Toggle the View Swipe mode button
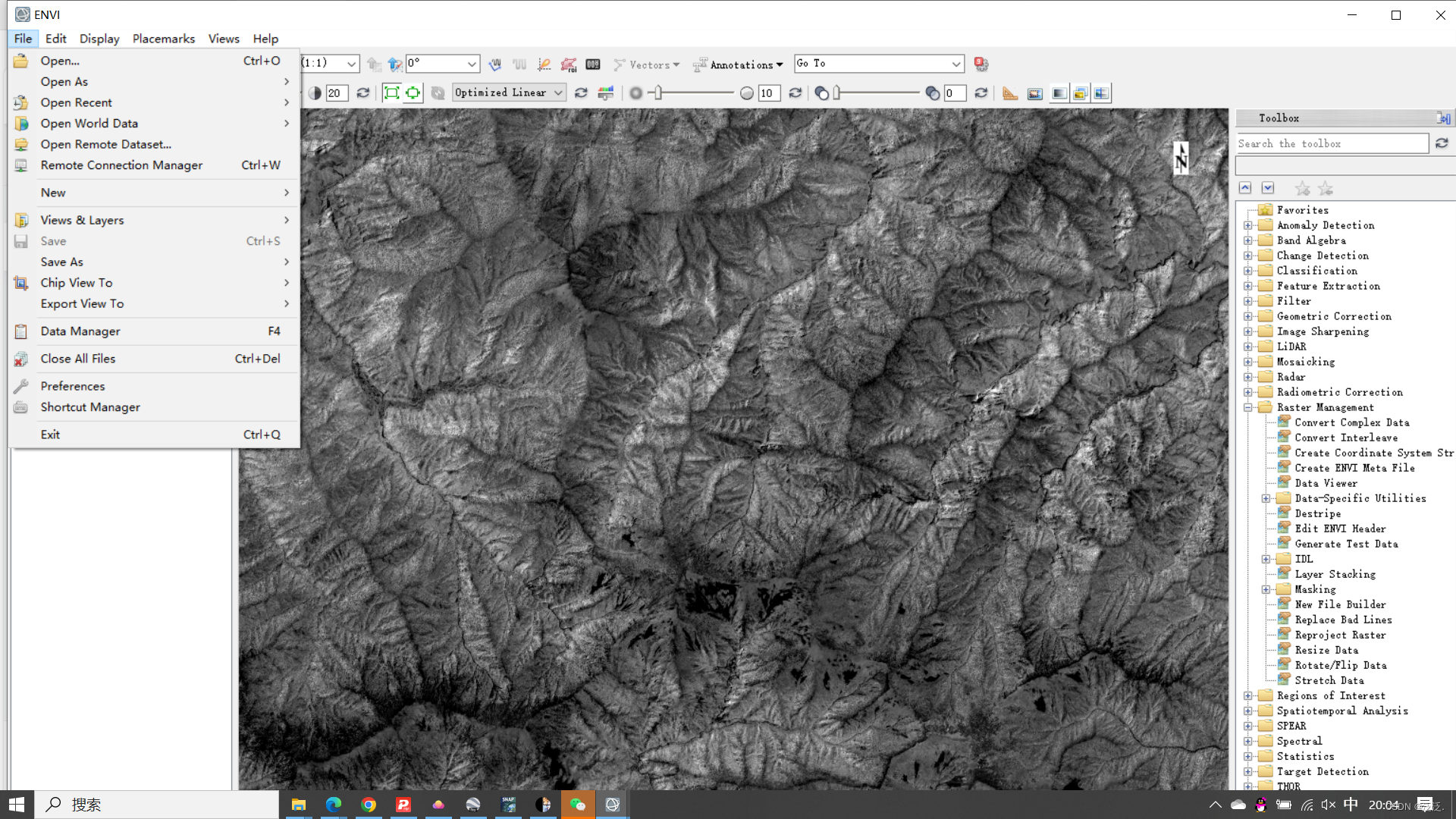Screen dimensions: 1456x819 tap(1101, 93)
